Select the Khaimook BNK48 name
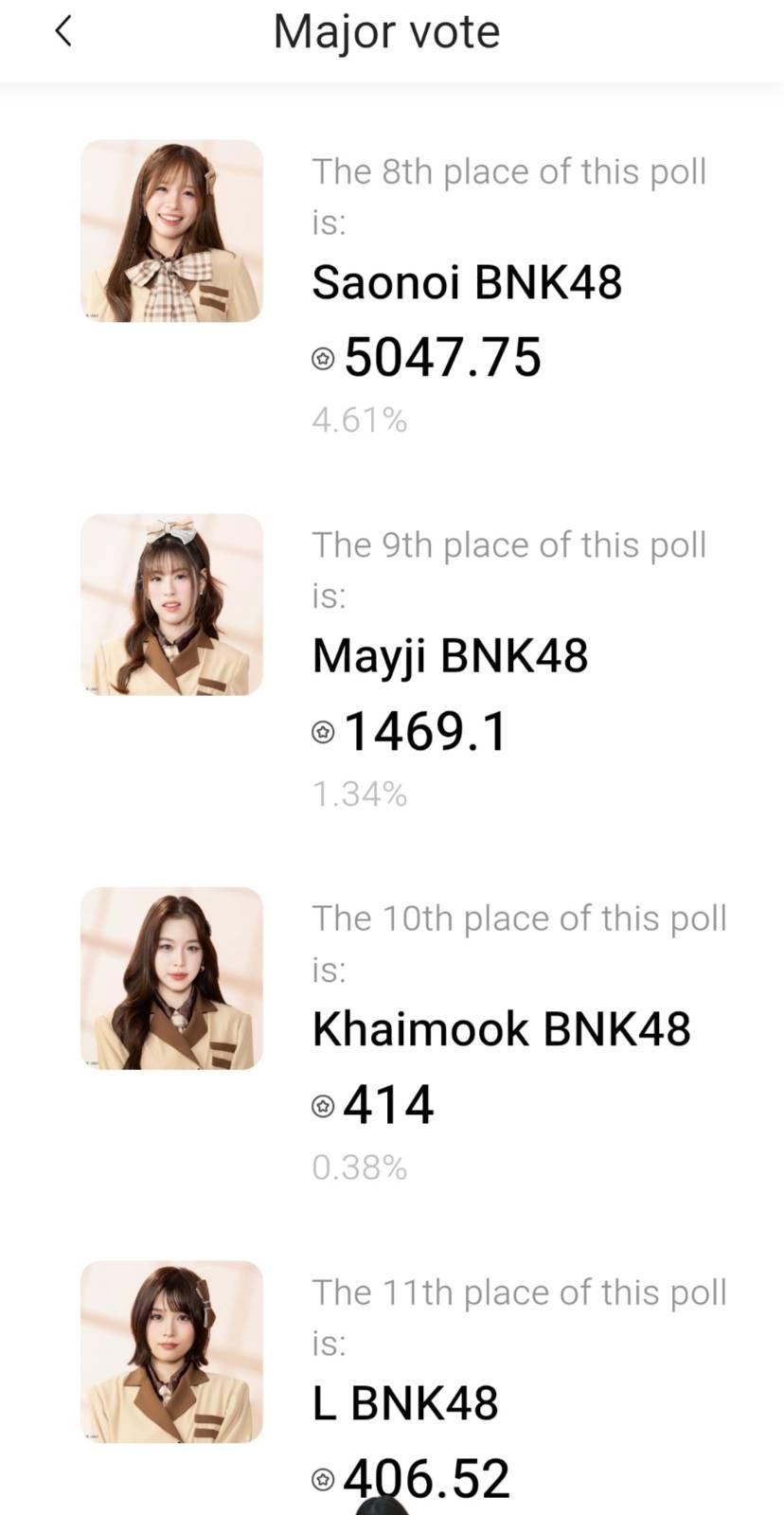The image size is (784, 1515). (501, 1029)
